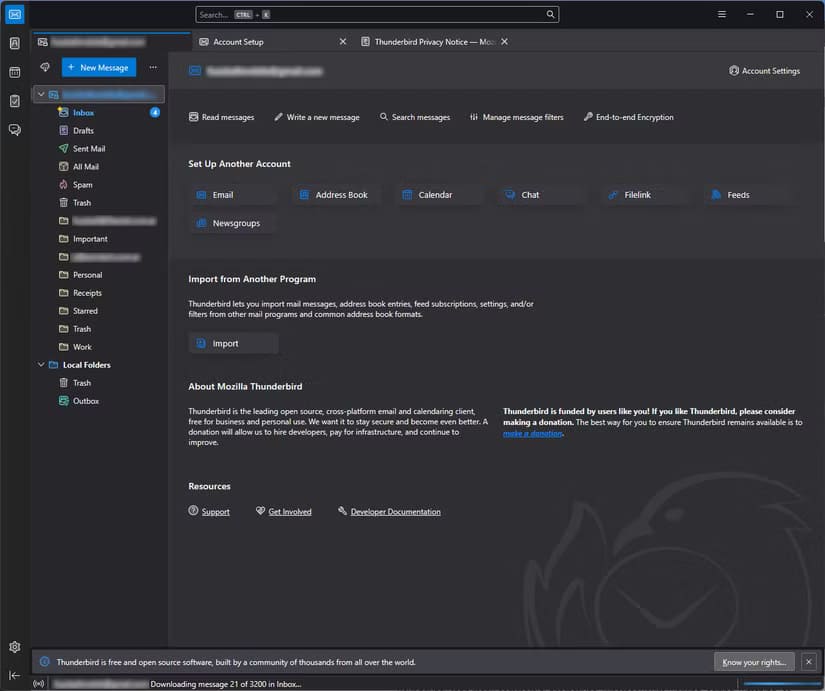Image resolution: width=825 pixels, height=691 pixels.
Task: Click Read messages
Action: click(222, 117)
